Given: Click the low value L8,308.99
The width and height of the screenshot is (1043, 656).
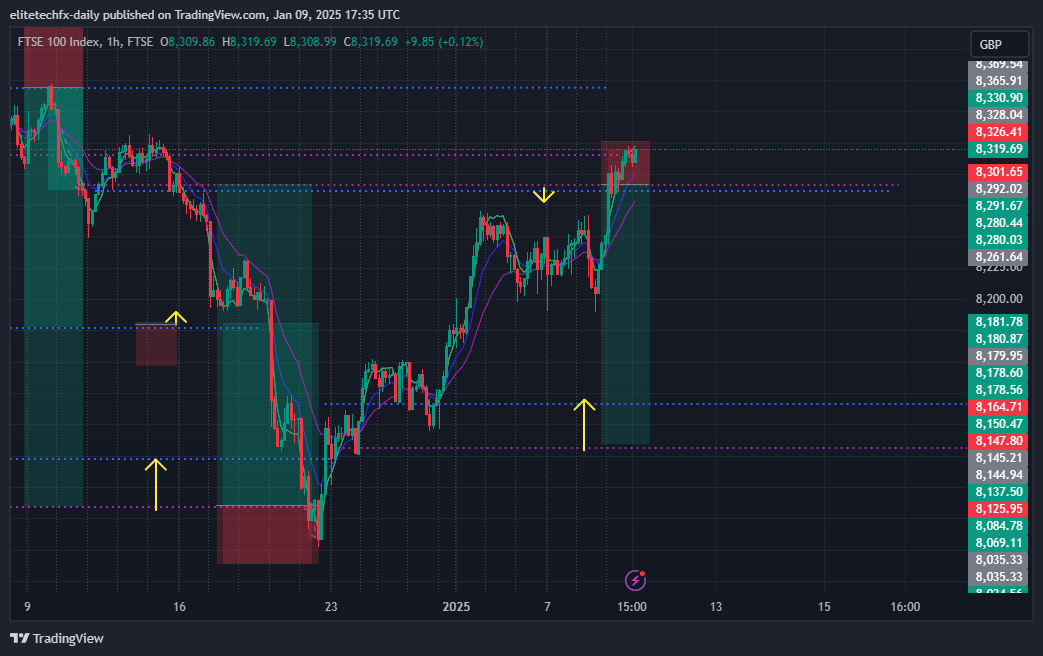Looking at the screenshot, I should point(309,42).
